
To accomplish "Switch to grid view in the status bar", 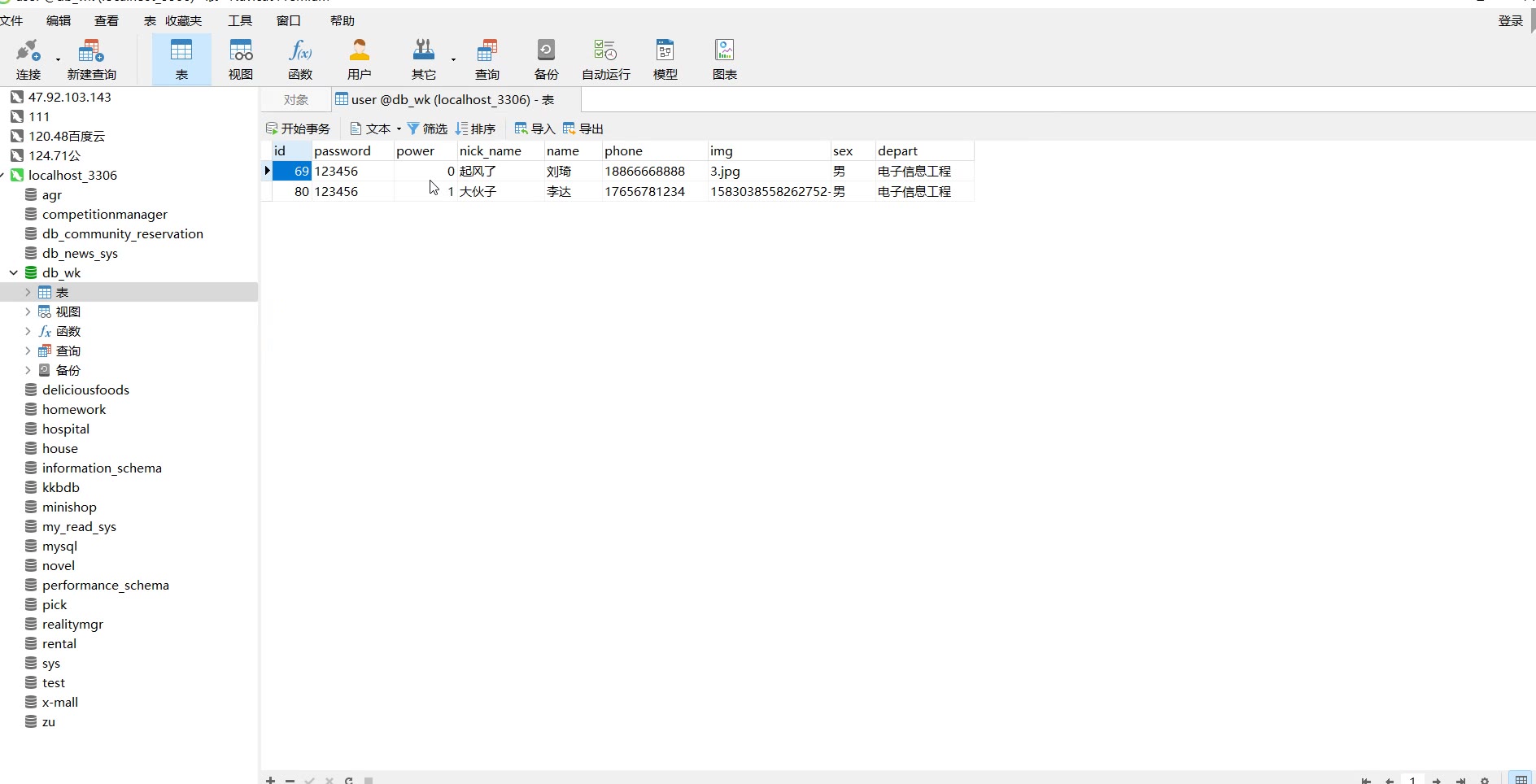I will point(1521,779).
